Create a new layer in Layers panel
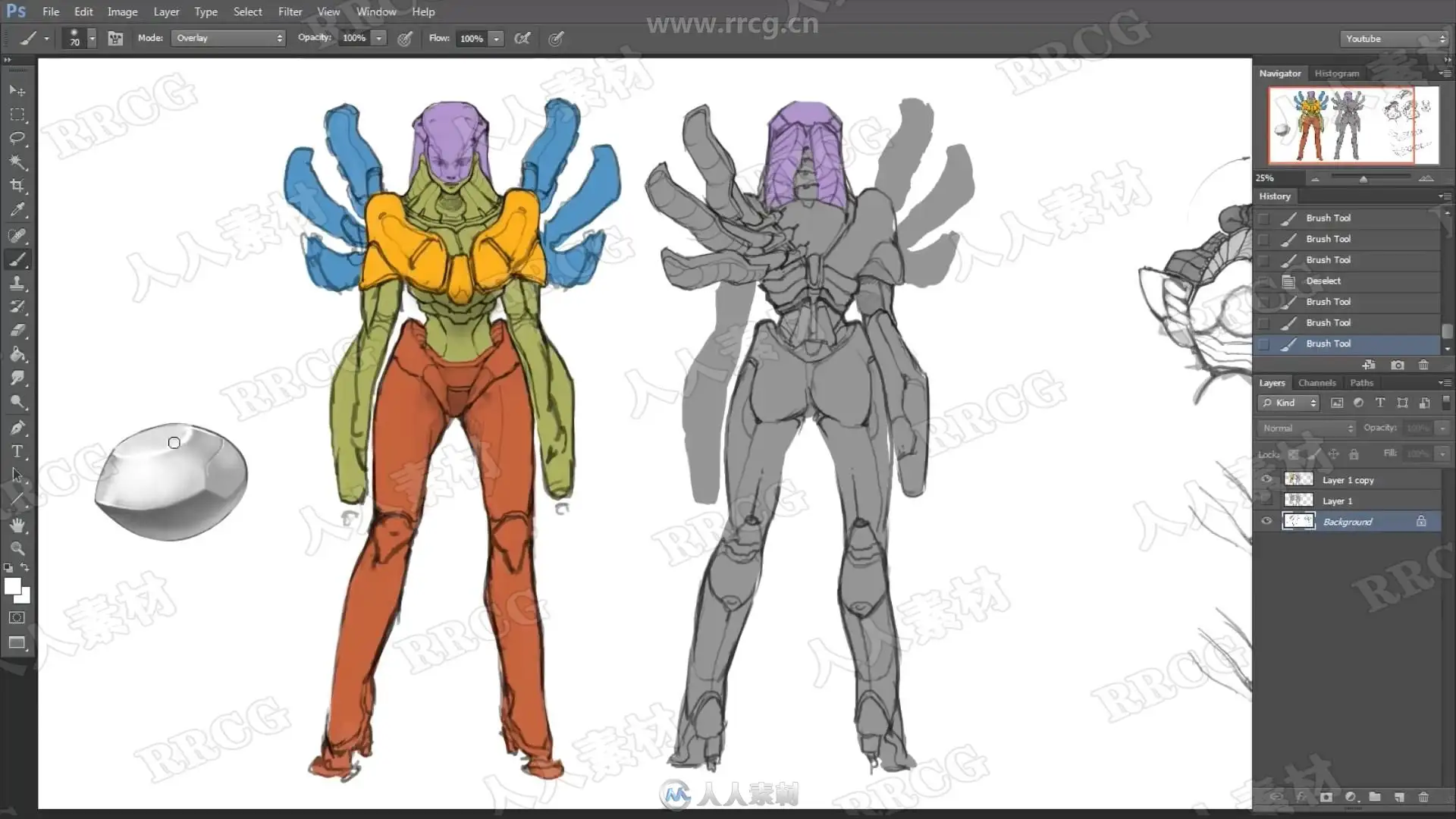The image size is (1456, 819). point(1399,797)
